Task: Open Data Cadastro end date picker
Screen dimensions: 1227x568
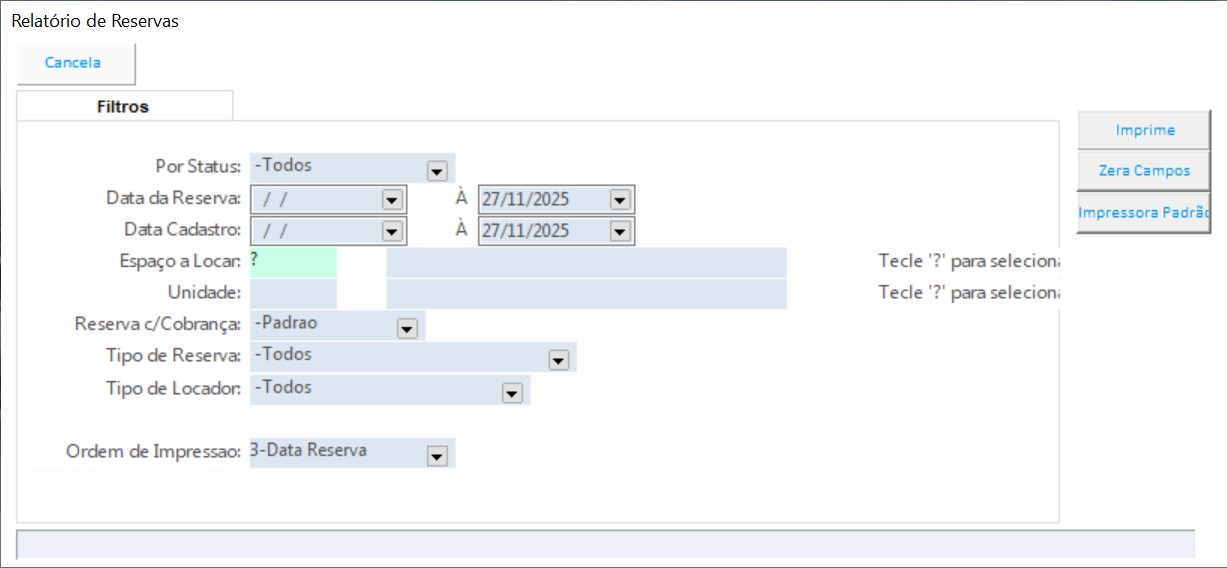Action: coord(619,231)
